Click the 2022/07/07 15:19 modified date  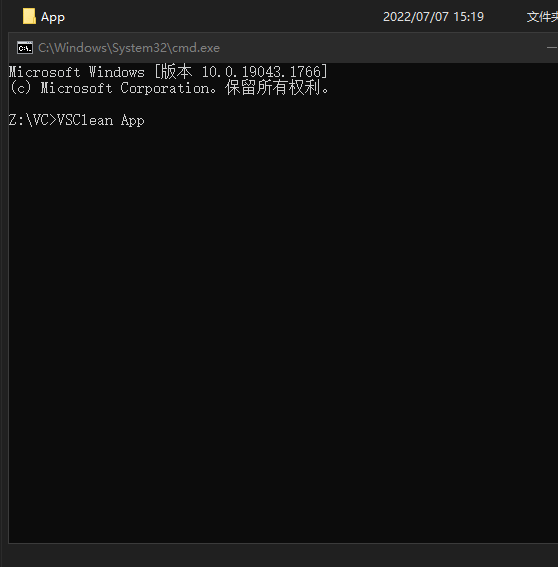click(433, 17)
